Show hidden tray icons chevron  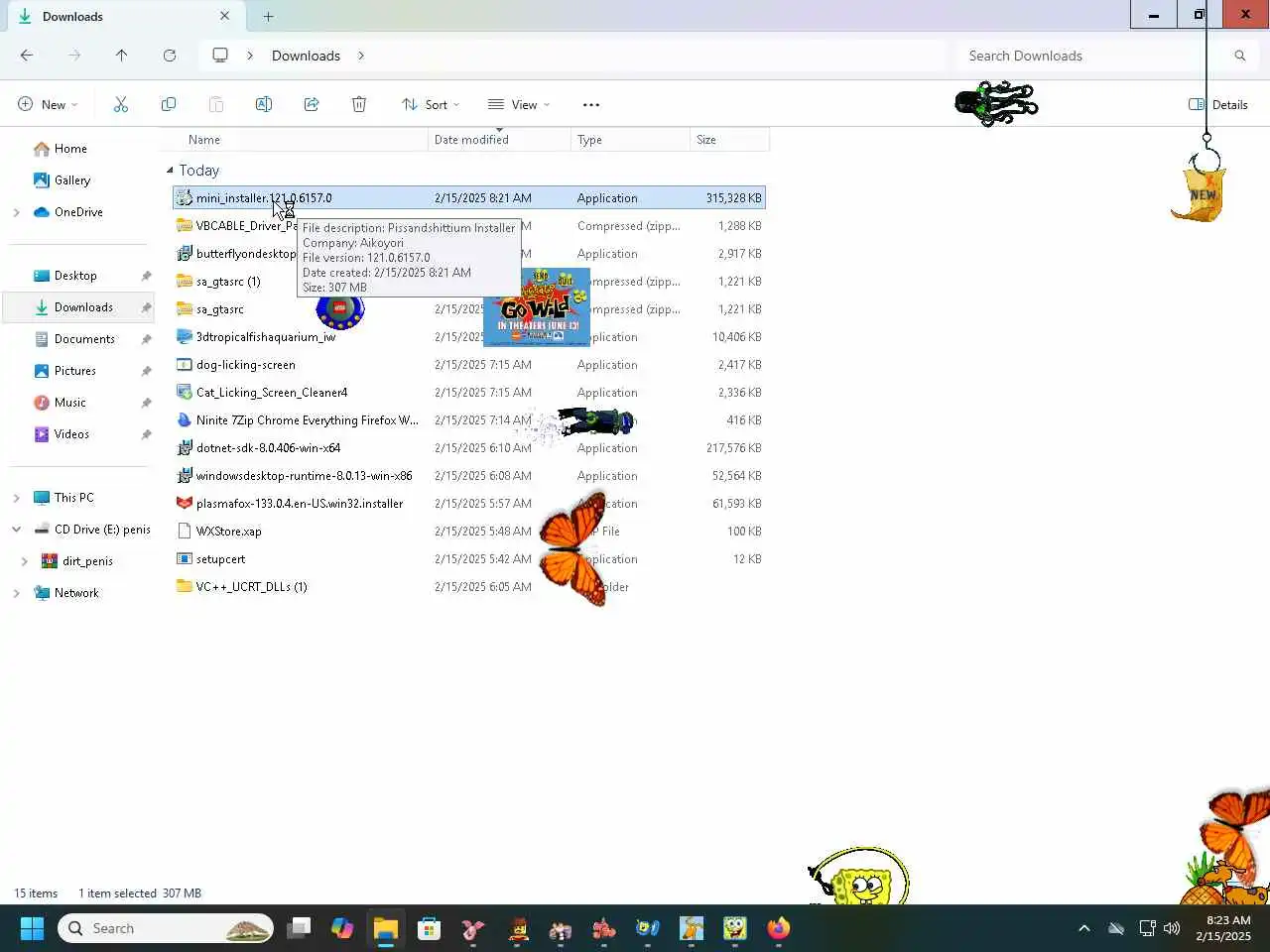(1084, 928)
